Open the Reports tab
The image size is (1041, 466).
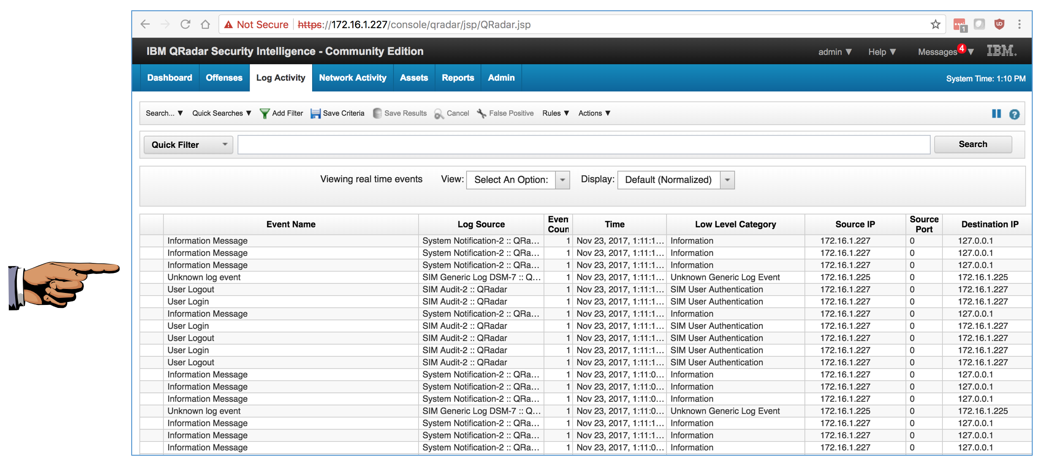click(x=458, y=78)
